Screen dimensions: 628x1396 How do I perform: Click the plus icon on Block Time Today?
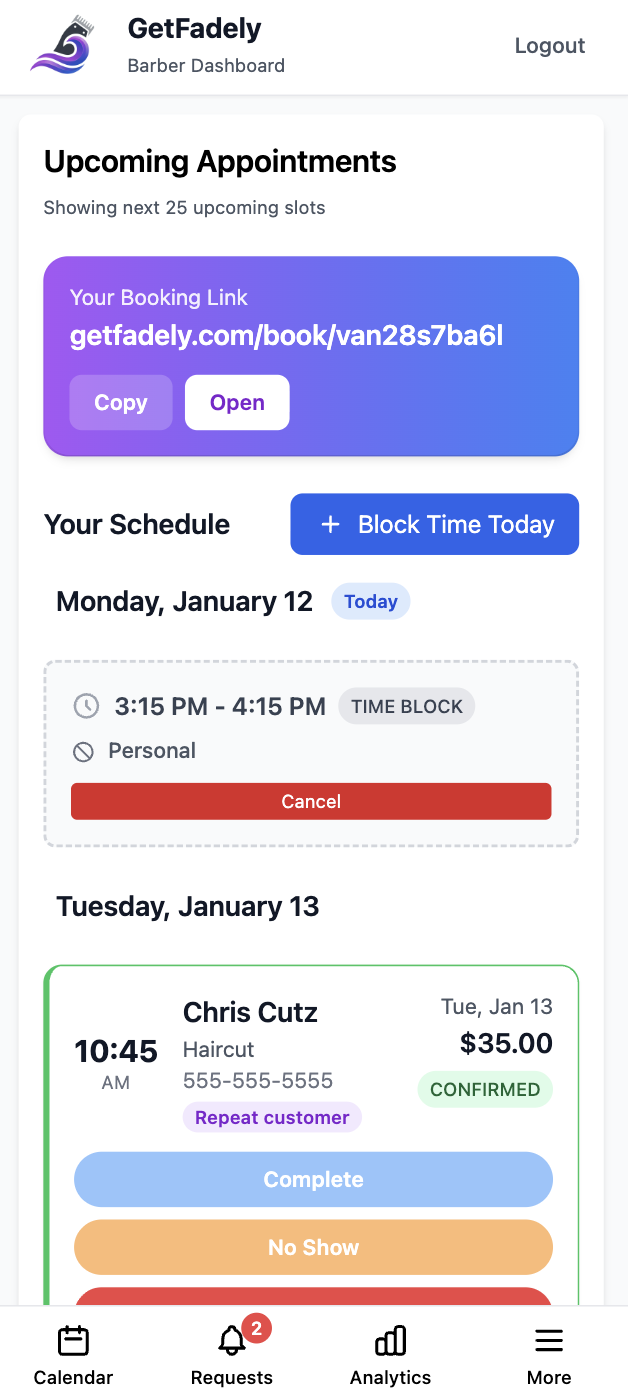tap(330, 524)
